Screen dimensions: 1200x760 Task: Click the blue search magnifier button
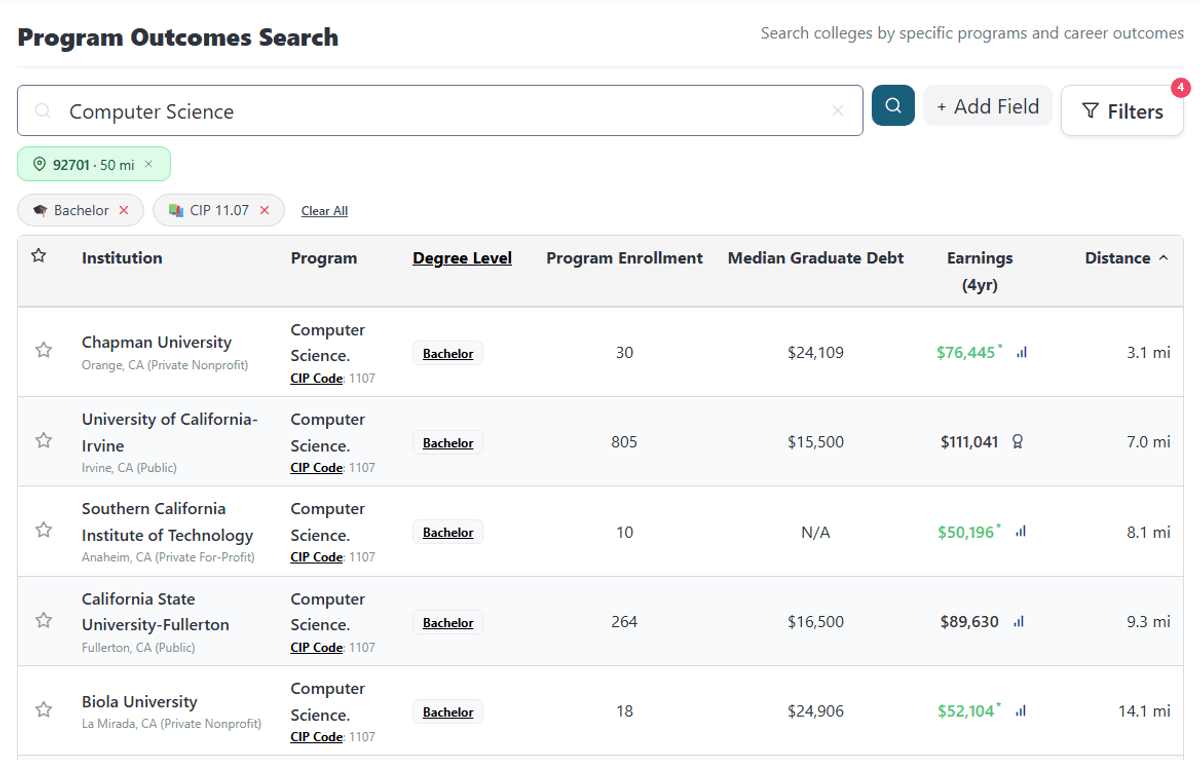pos(893,105)
